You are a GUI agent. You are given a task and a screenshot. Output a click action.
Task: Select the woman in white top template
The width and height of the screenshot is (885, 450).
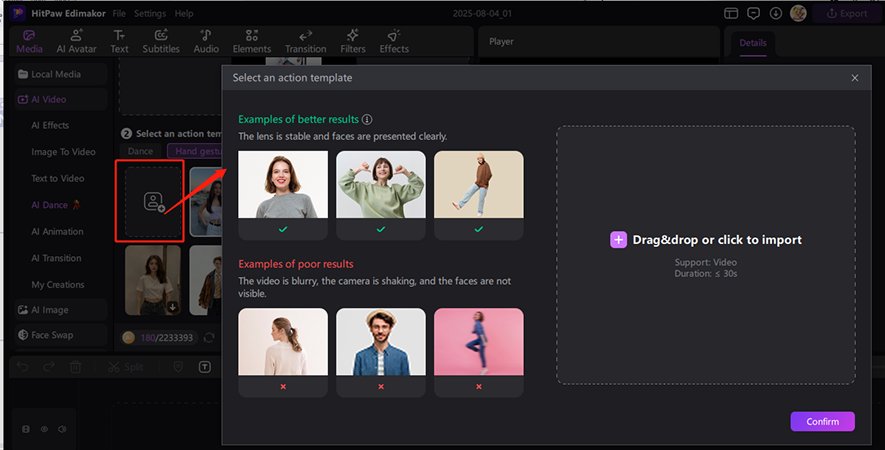(x=153, y=280)
